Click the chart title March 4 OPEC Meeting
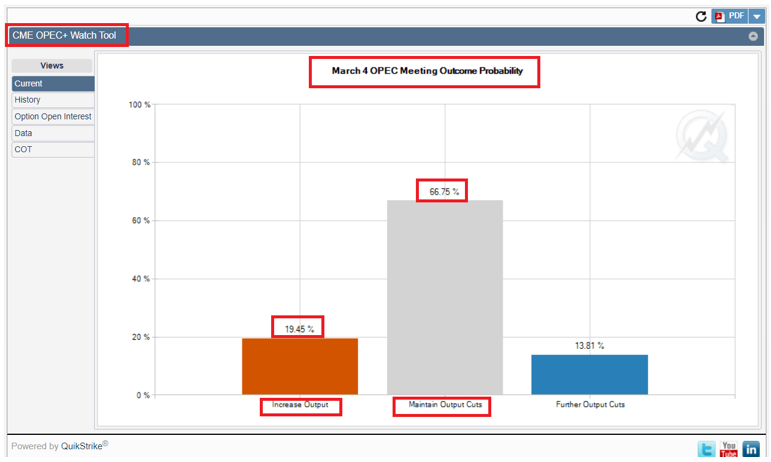771x462 pixels. (427, 71)
